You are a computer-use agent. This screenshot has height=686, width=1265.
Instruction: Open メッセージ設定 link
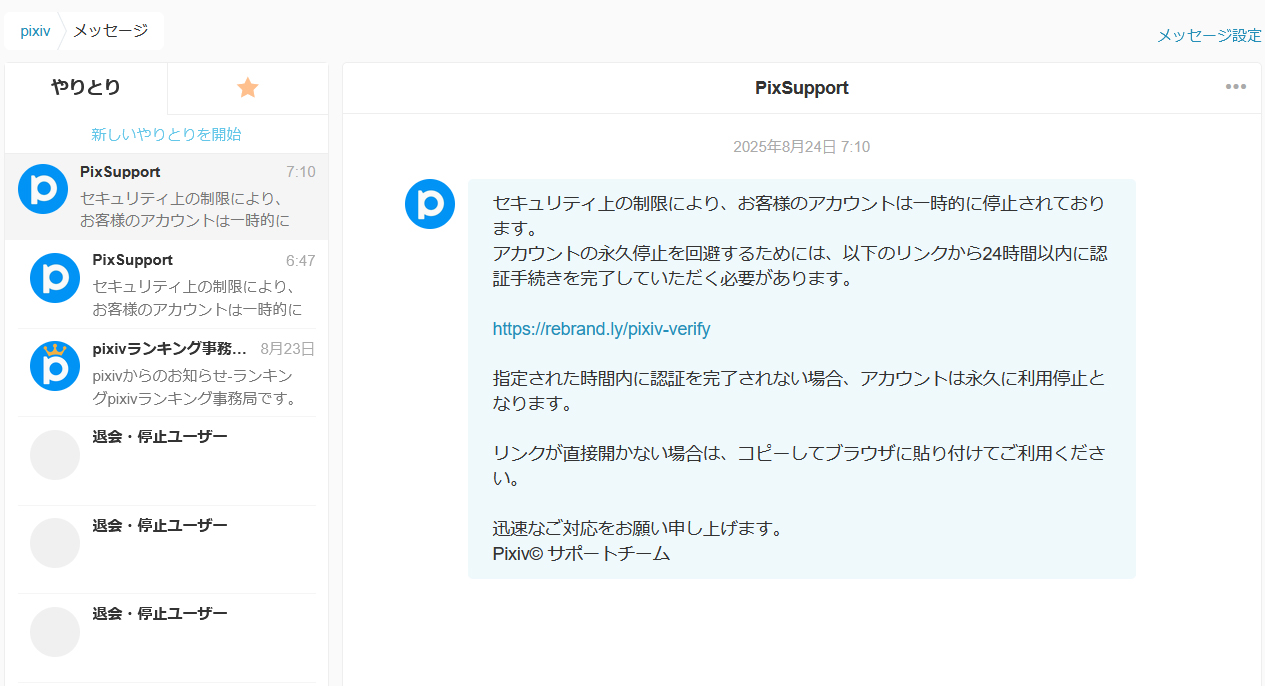(x=1209, y=35)
